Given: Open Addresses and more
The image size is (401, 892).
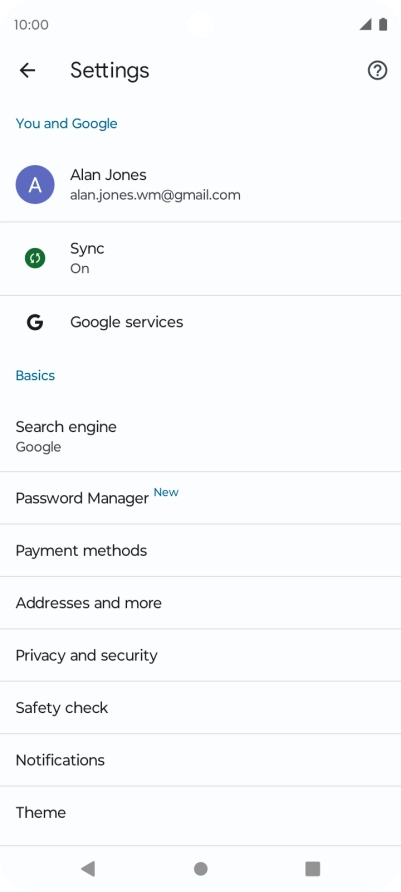Looking at the screenshot, I should pyautogui.click(x=200, y=603).
